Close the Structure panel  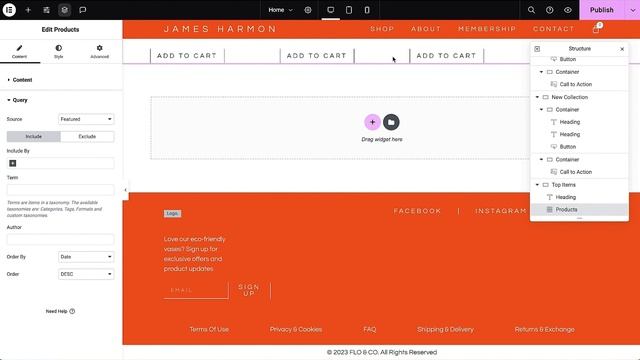pos(622,49)
